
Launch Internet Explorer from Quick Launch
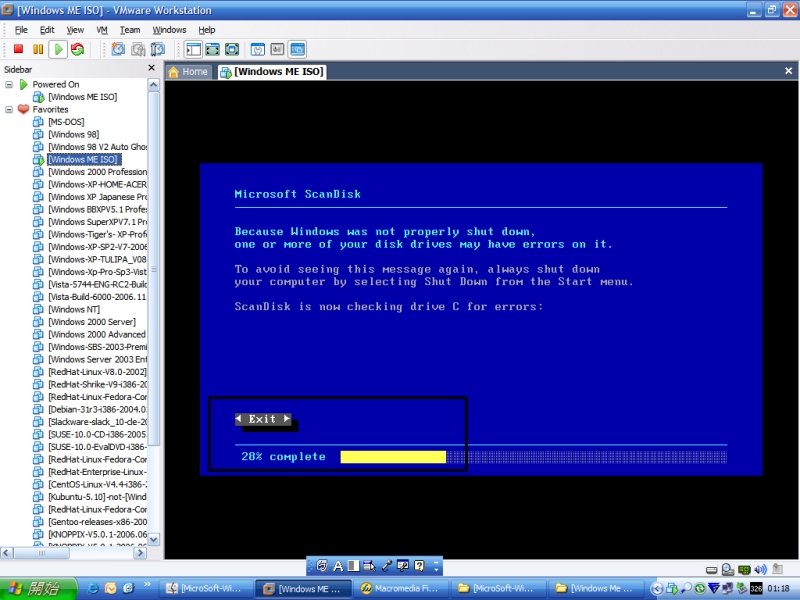click(x=93, y=588)
